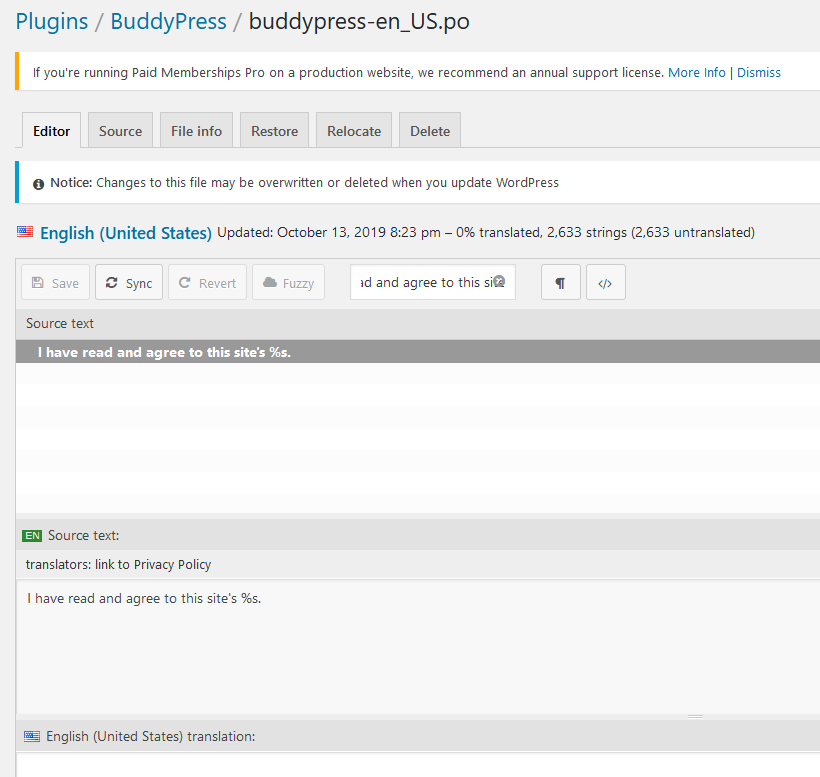
Task: Switch to the File info tab
Action: (196, 130)
